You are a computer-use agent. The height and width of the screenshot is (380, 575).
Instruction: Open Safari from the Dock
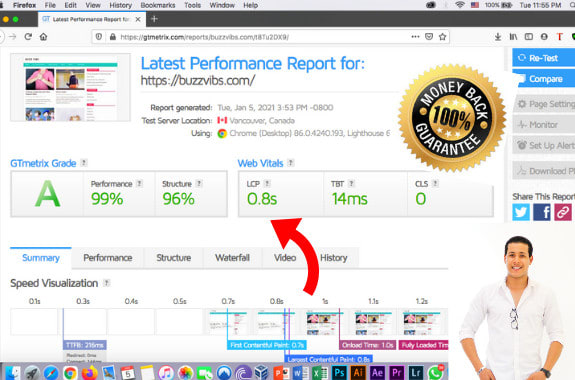pyautogui.click(x=51, y=373)
